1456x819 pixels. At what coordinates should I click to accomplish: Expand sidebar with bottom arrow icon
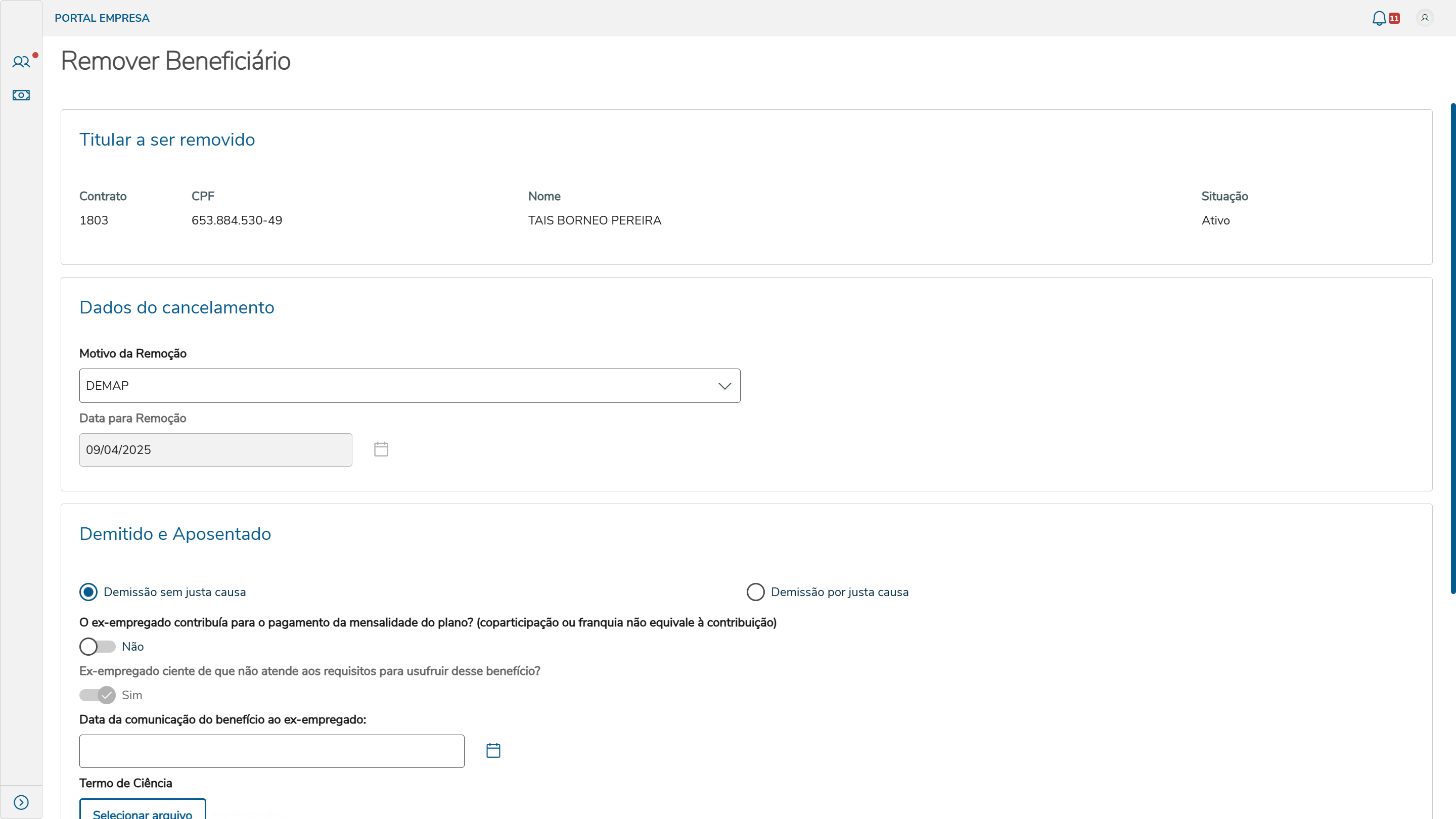coord(21,802)
